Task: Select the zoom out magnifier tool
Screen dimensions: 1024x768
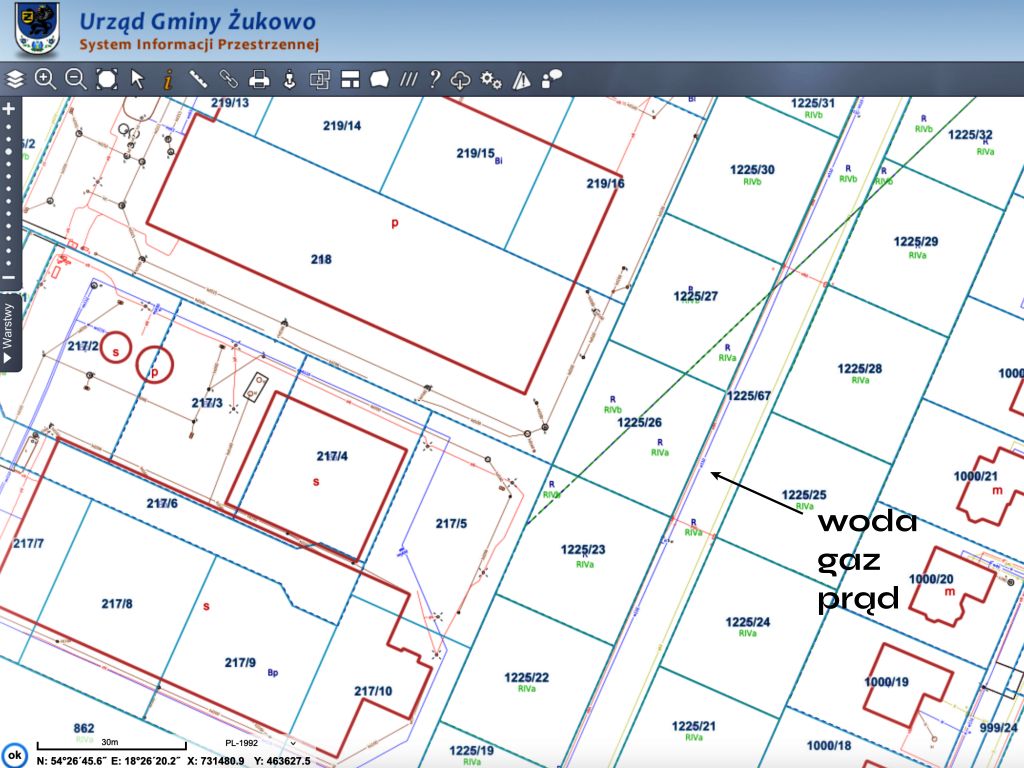Action: pos(76,80)
